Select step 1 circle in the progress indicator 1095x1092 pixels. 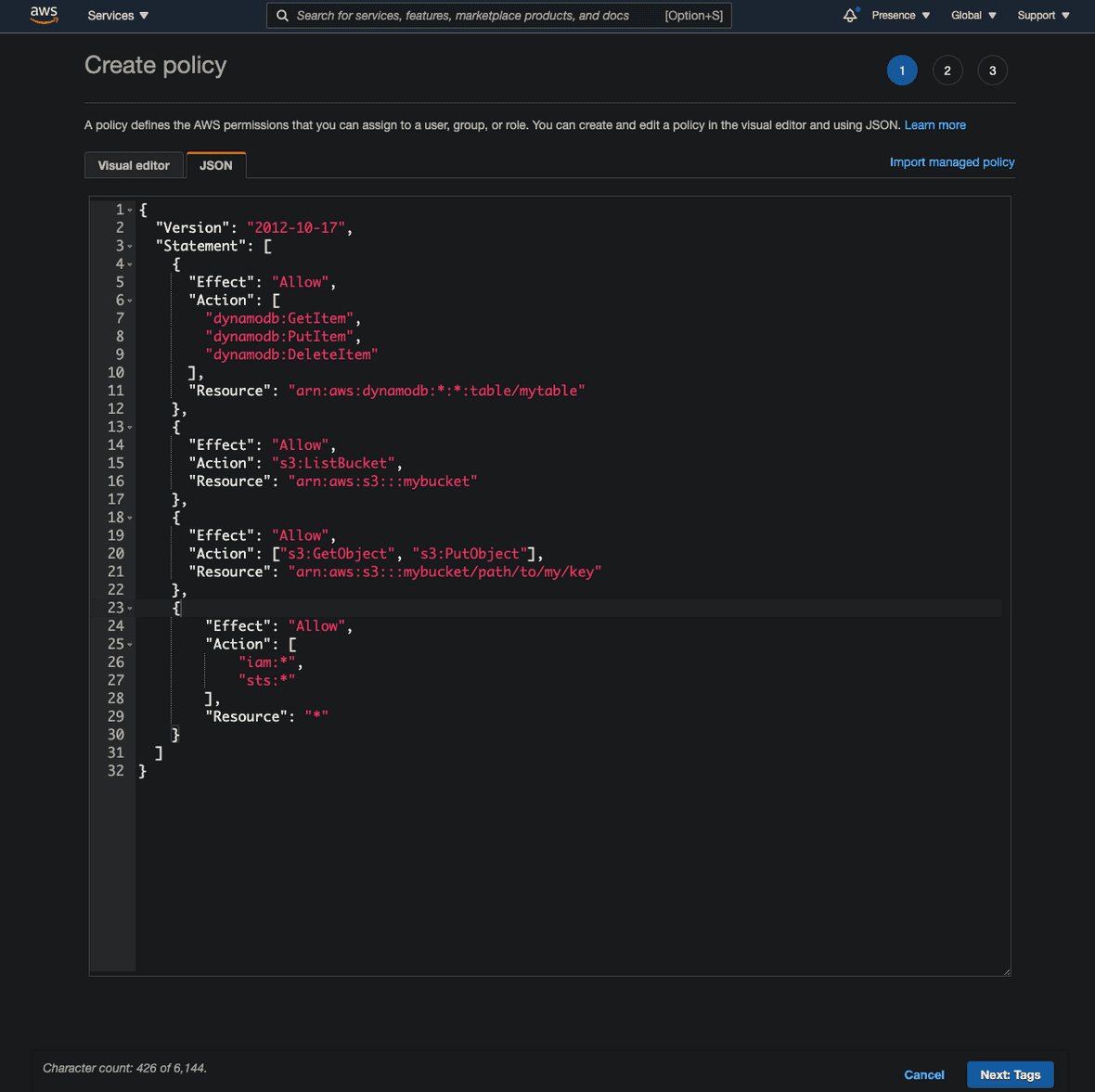901,70
